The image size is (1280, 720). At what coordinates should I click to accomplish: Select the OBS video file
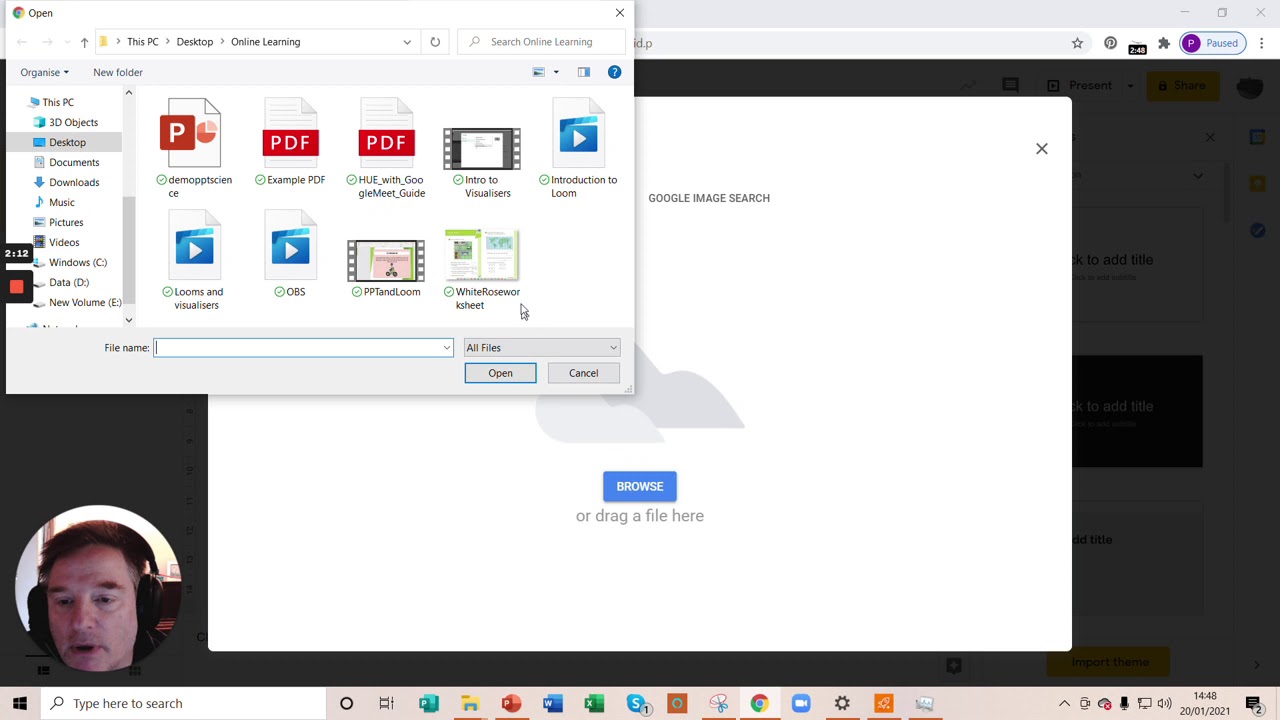click(x=290, y=255)
